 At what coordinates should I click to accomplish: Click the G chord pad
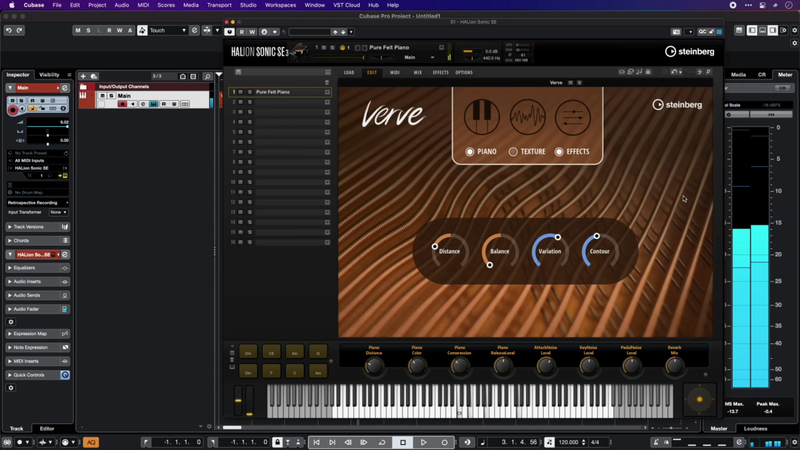(318, 353)
